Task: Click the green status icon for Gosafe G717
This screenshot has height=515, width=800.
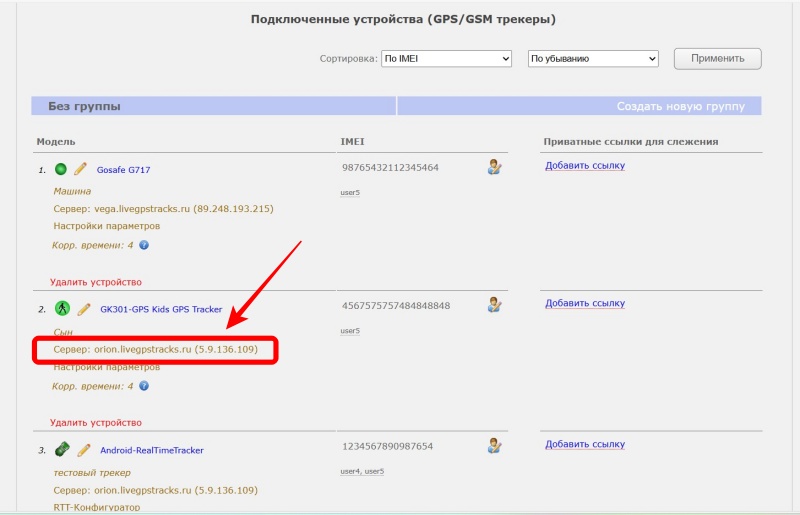Action: (61, 169)
